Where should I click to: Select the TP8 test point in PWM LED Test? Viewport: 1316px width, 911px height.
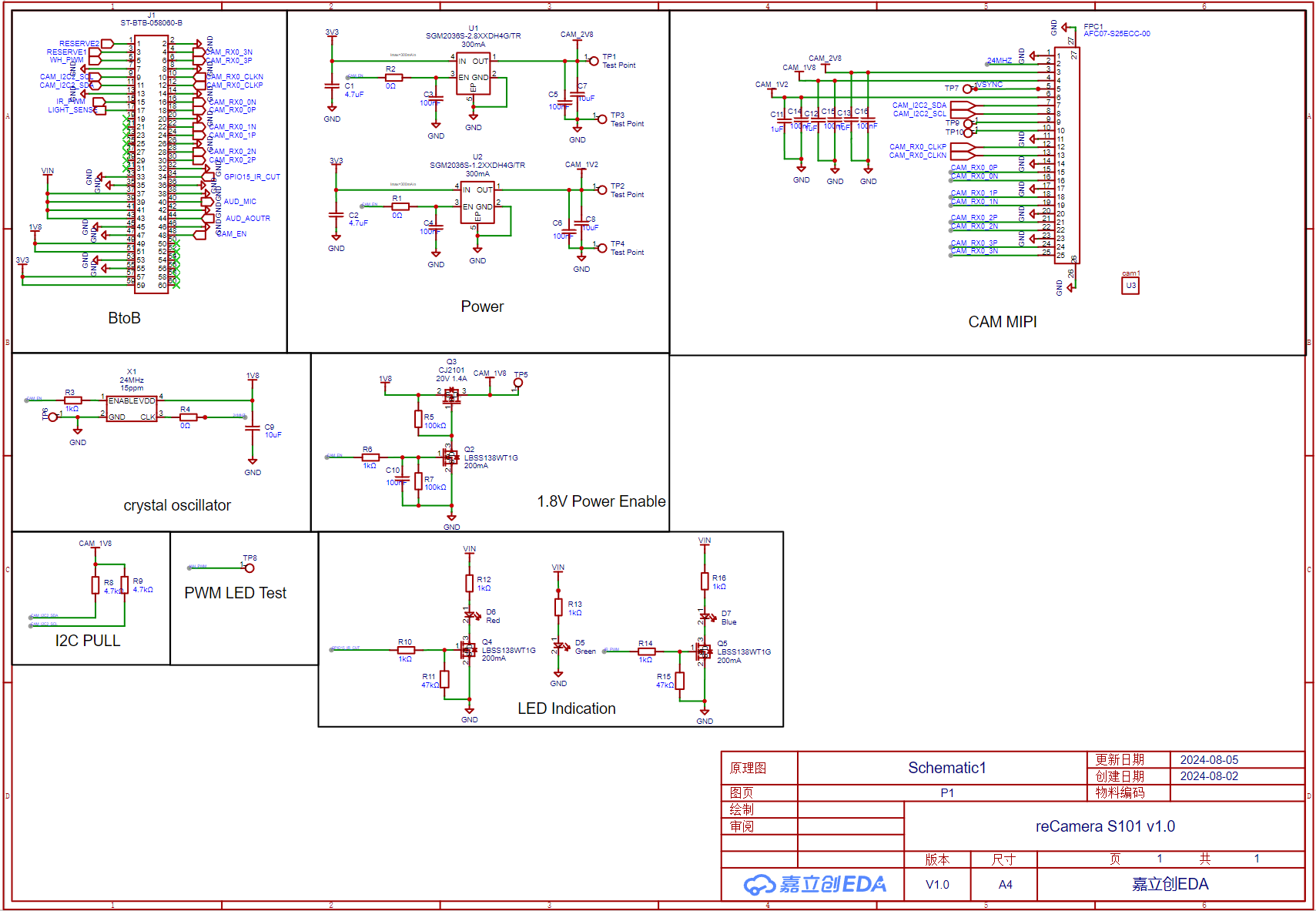pos(249,568)
